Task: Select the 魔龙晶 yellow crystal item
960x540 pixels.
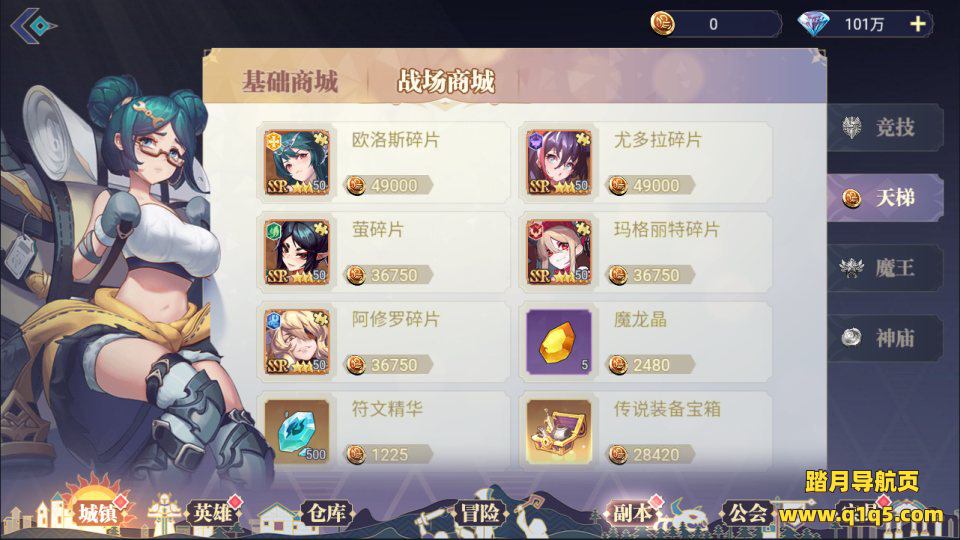Action: [559, 342]
